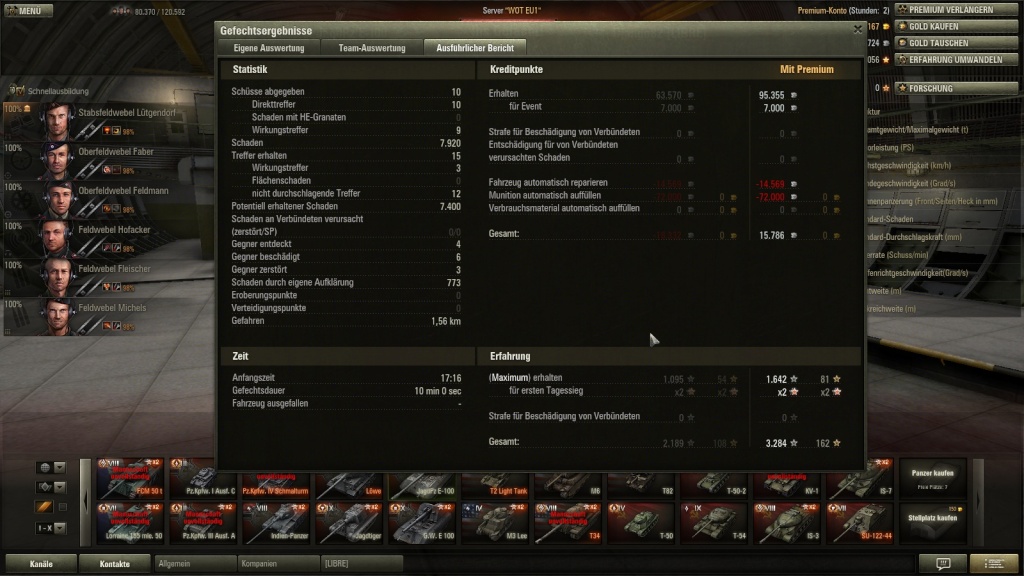The height and width of the screenshot is (576, 1024).
Task: Open Erfahrung umwandeln
Action: pyautogui.click(x=955, y=59)
